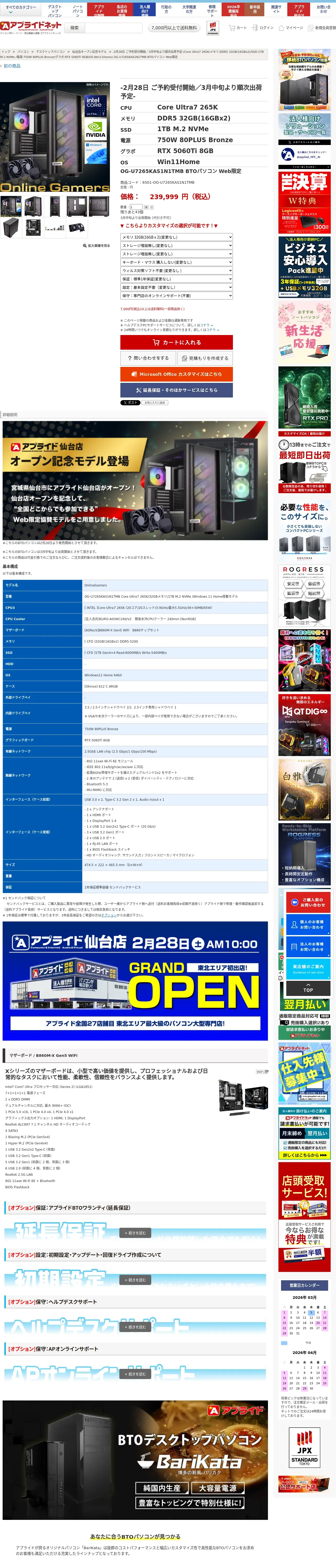
Task: Open the cart icon in header
Action: pos(238,27)
